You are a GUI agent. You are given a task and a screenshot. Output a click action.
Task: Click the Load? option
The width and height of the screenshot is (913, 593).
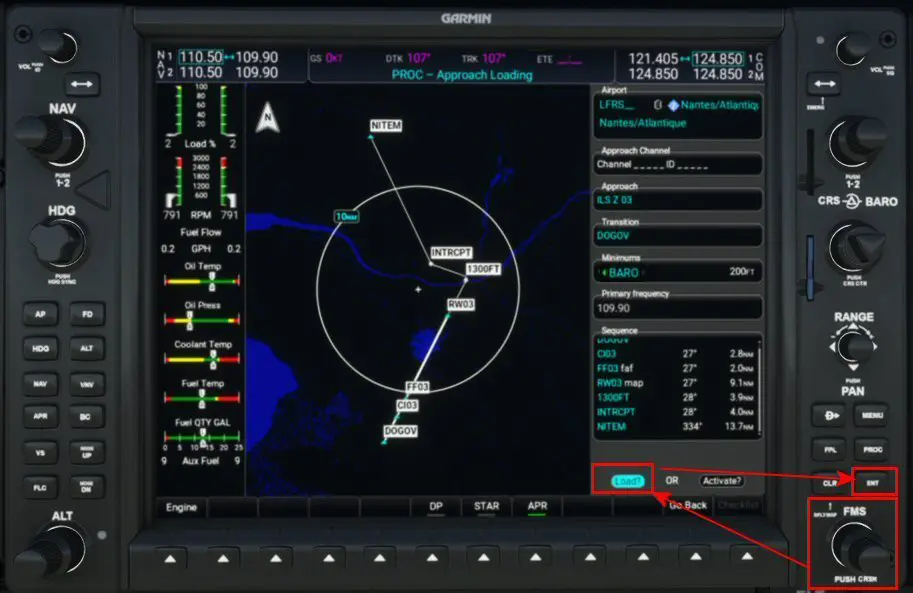point(627,481)
